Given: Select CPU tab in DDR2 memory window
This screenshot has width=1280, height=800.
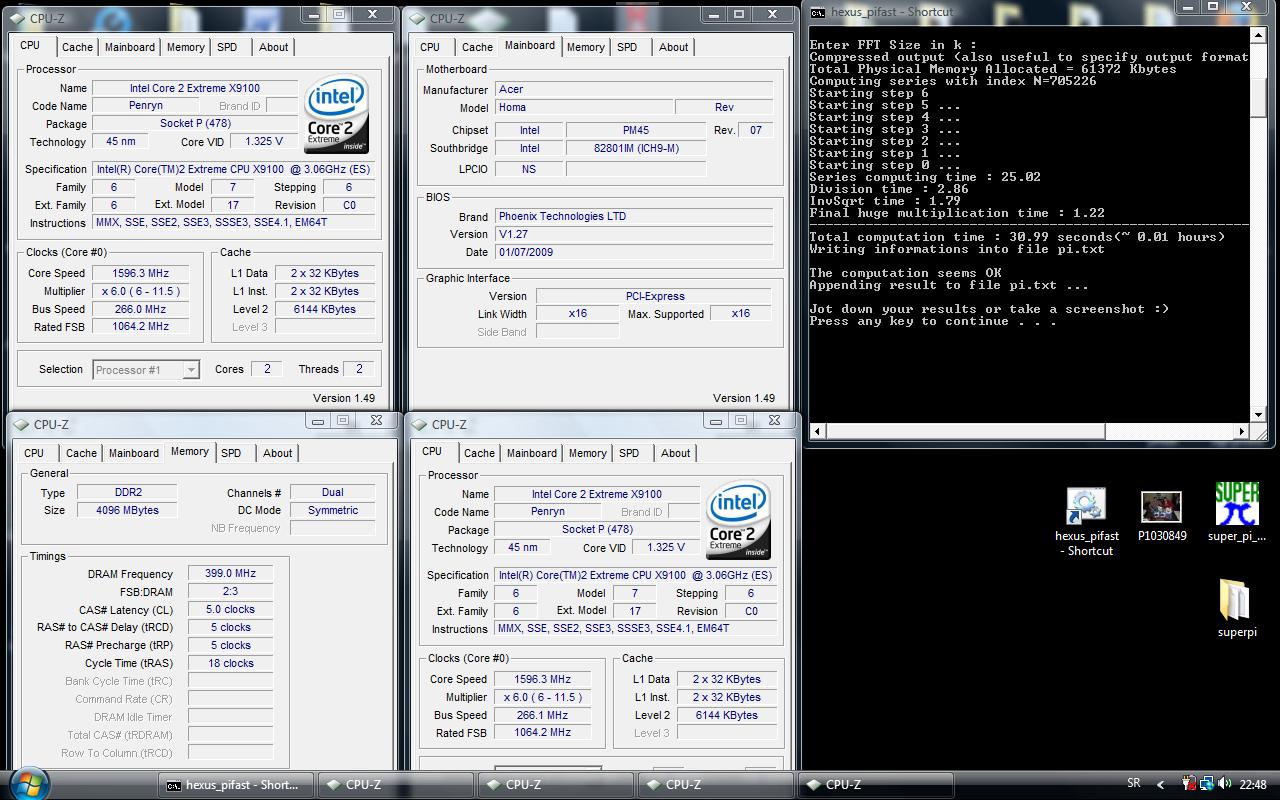Looking at the screenshot, I should pyautogui.click(x=34, y=453).
